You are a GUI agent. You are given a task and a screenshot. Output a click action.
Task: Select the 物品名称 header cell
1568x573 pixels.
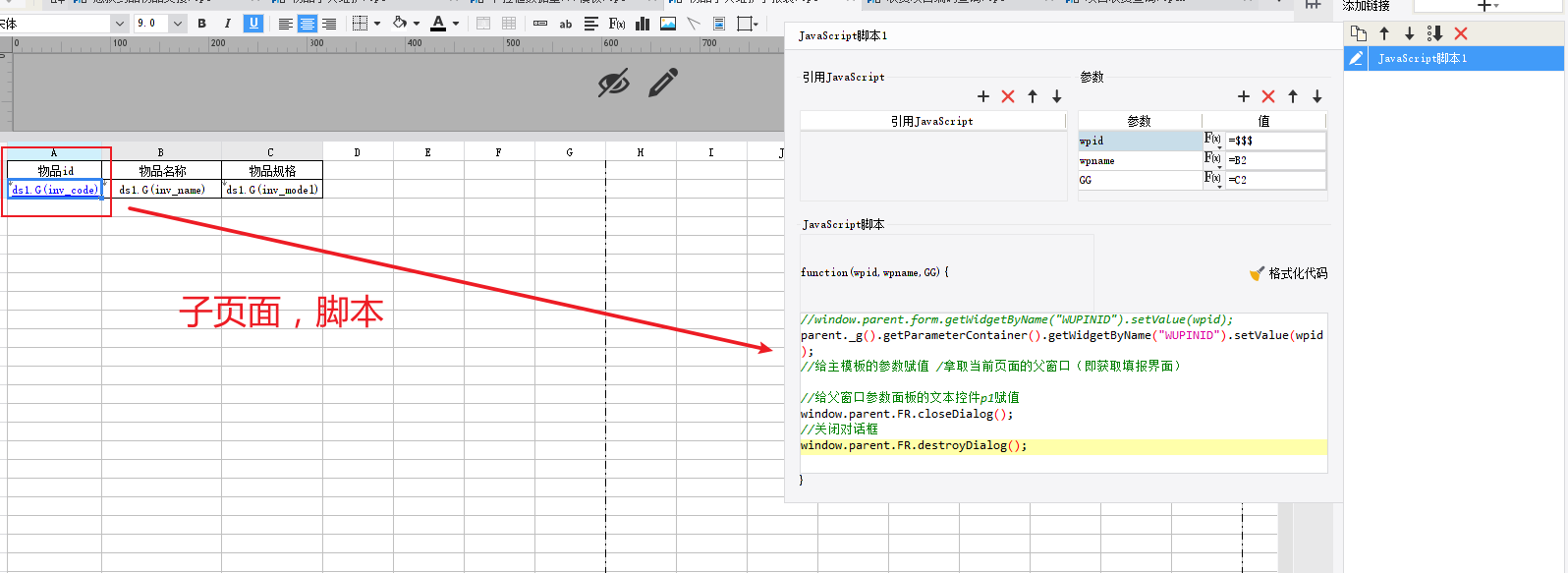(x=161, y=171)
